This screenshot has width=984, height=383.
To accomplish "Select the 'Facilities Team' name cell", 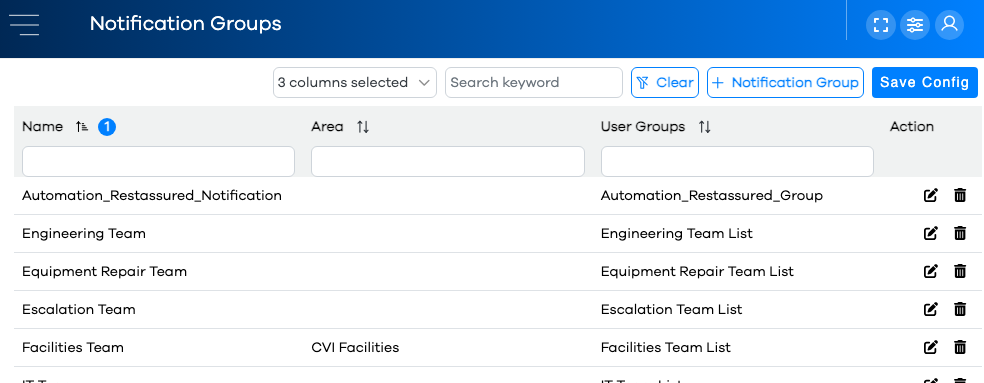I will [x=73, y=347].
